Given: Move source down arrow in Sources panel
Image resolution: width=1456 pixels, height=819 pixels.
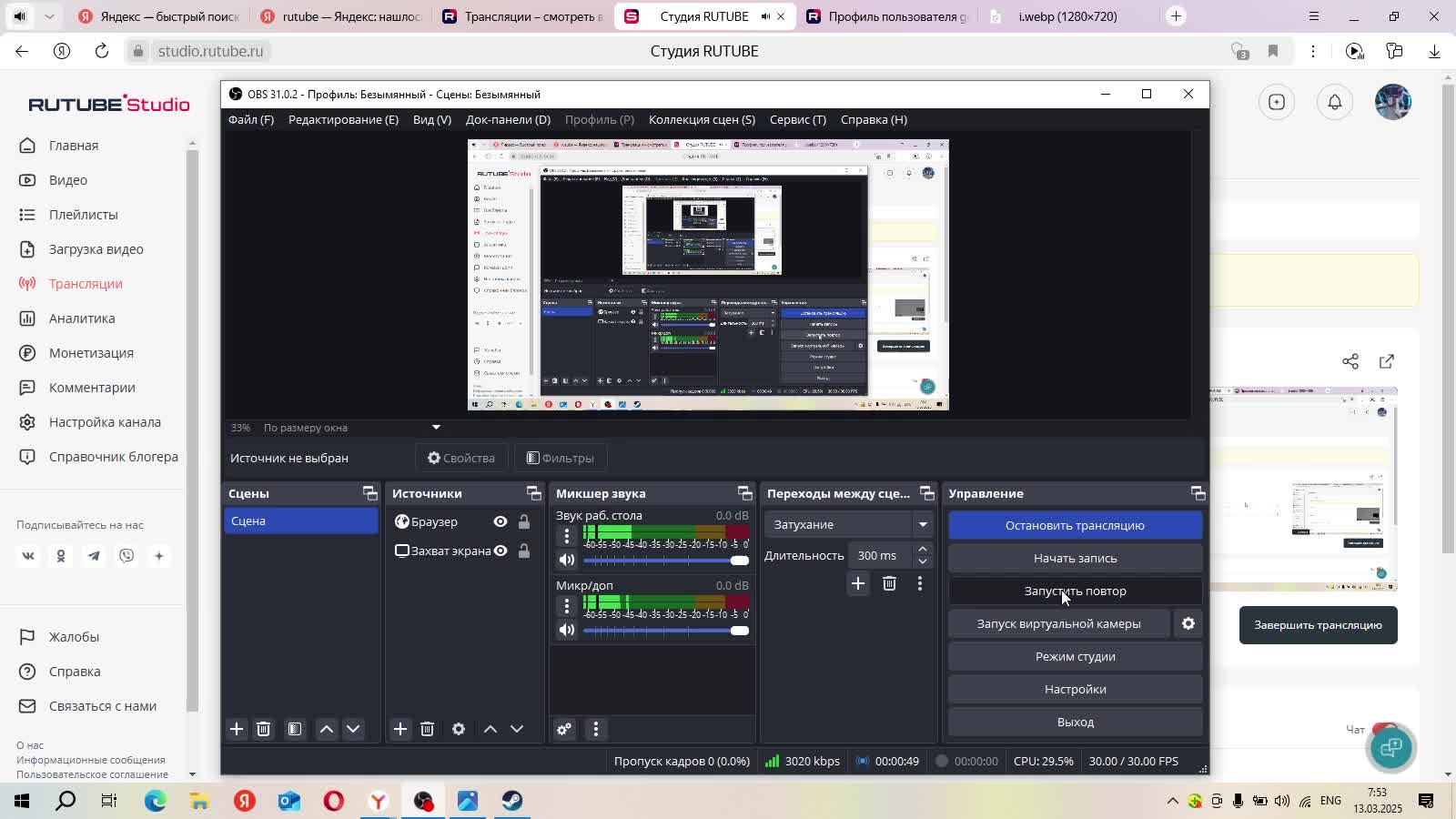Looking at the screenshot, I should [517, 729].
